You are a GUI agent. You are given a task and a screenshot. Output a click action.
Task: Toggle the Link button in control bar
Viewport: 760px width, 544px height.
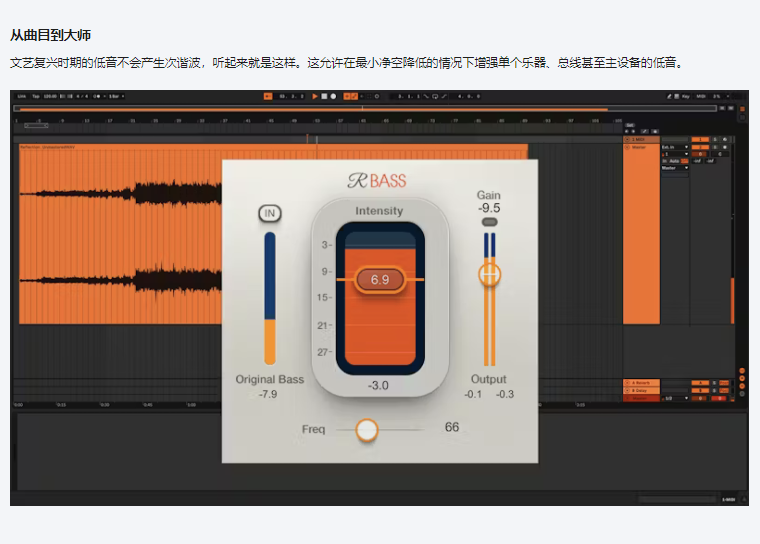click(x=21, y=96)
